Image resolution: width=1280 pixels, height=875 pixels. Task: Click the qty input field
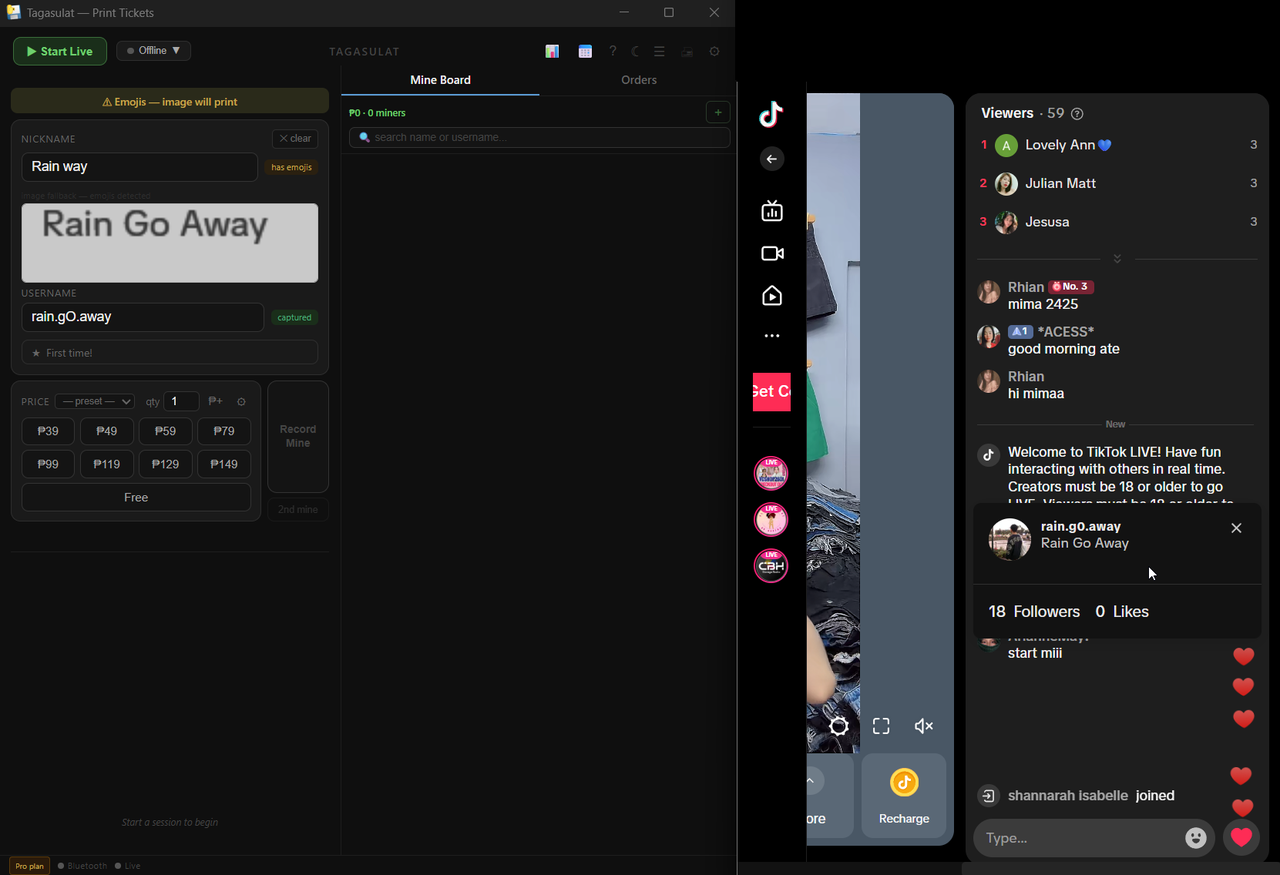pyautogui.click(x=181, y=401)
